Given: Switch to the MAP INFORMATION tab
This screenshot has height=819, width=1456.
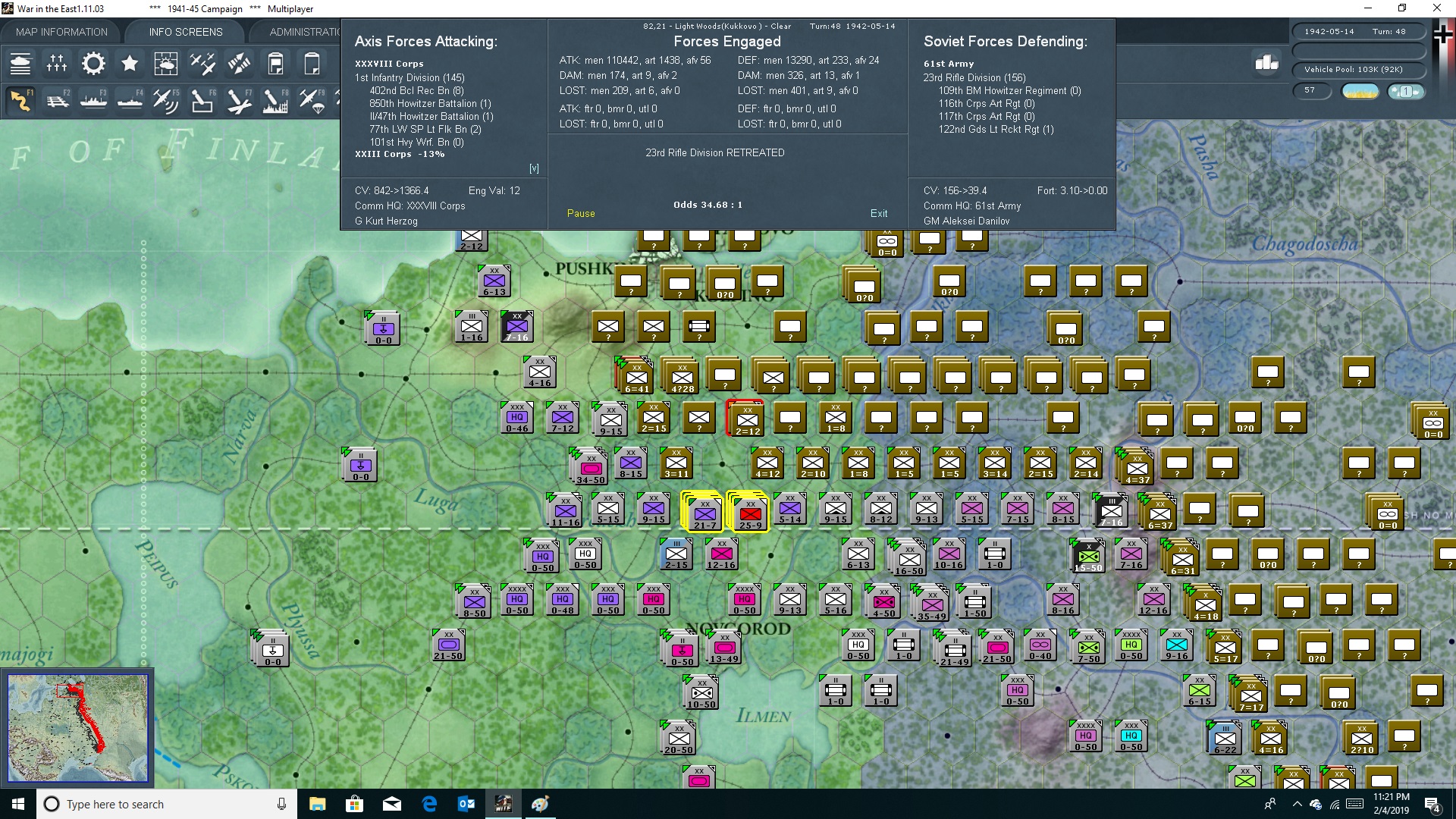Looking at the screenshot, I should click(61, 31).
